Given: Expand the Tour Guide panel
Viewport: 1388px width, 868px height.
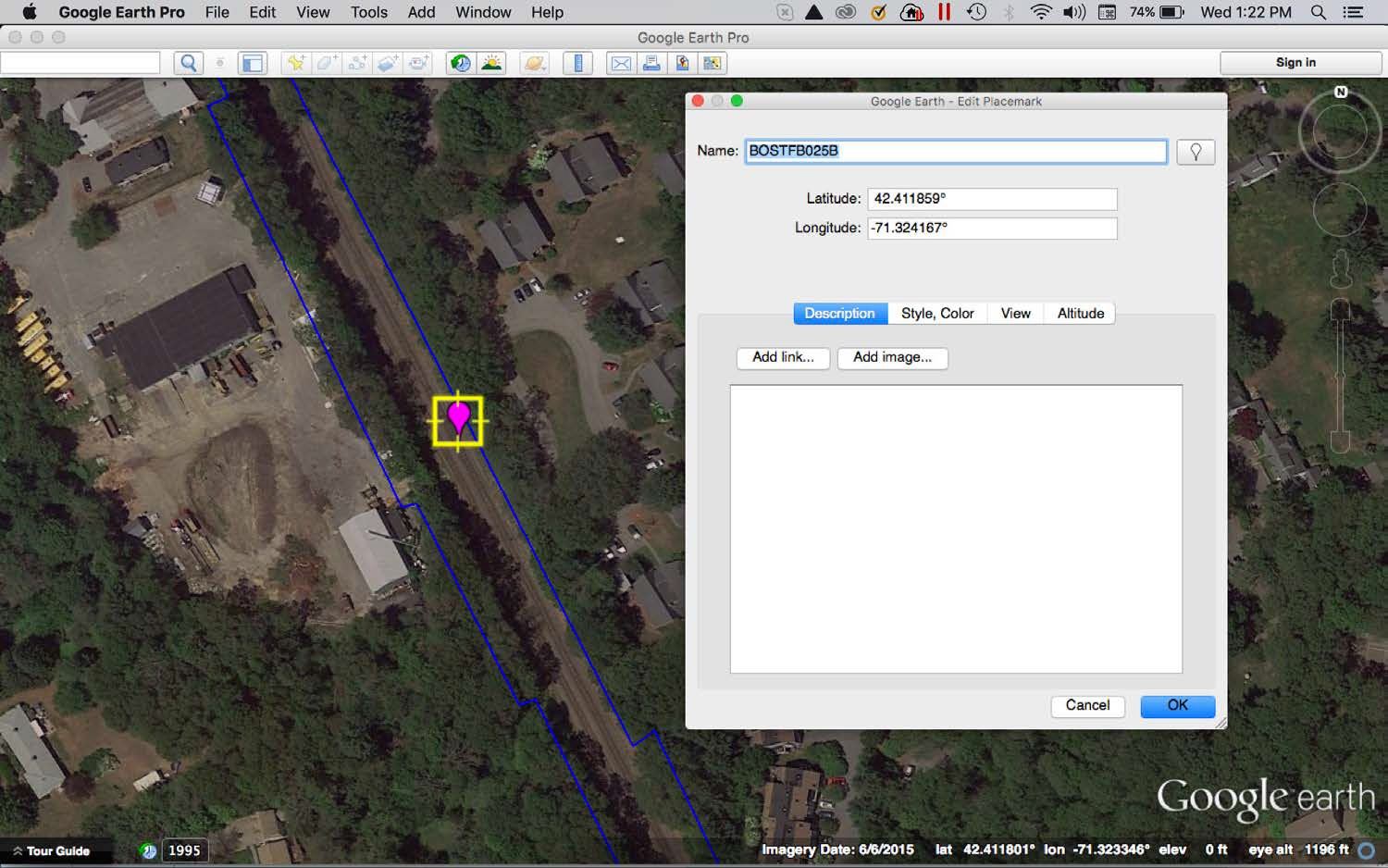Looking at the screenshot, I should click(51, 850).
